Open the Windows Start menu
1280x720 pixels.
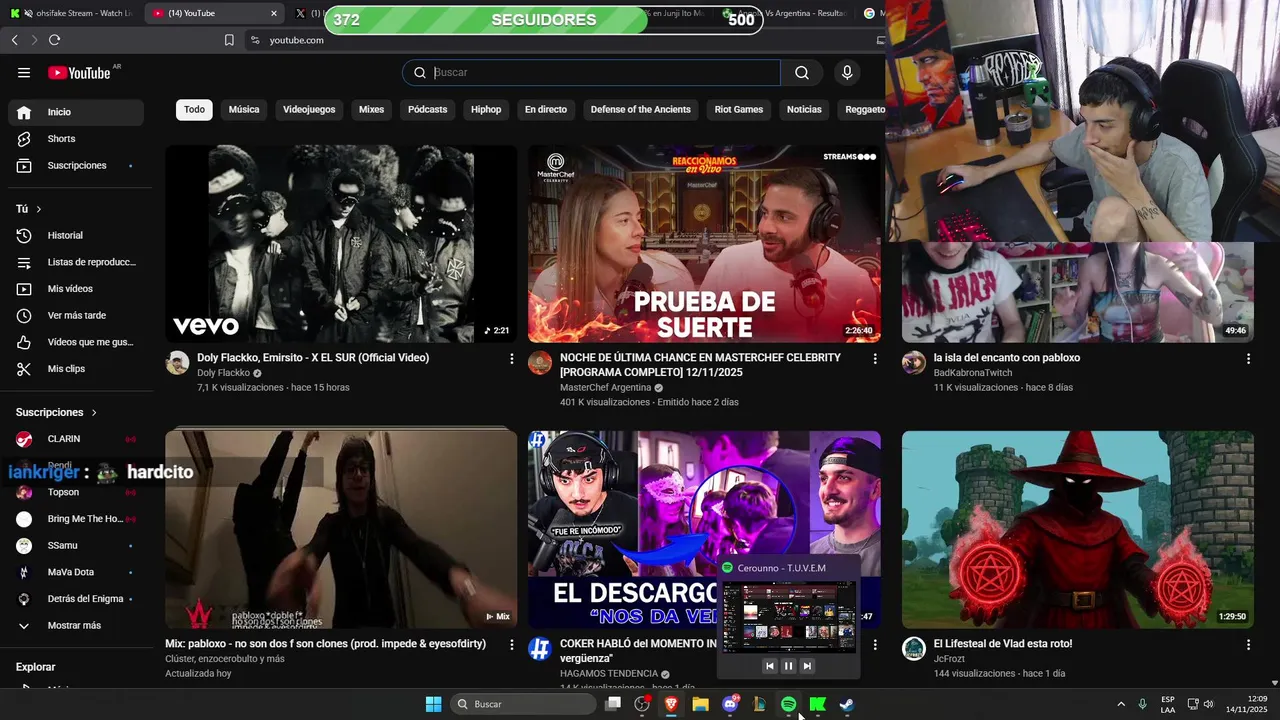click(x=433, y=704)
